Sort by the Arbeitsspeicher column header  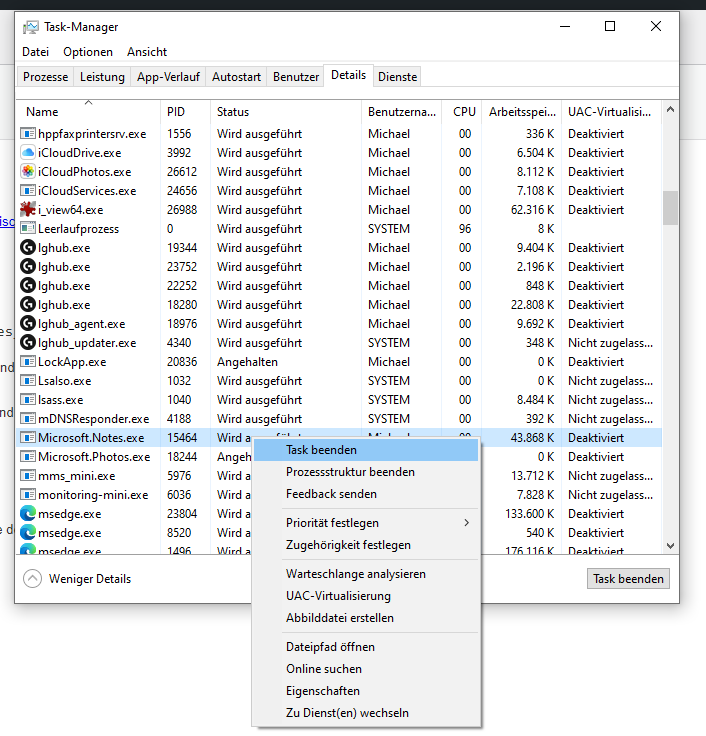[x=522, y=112]
